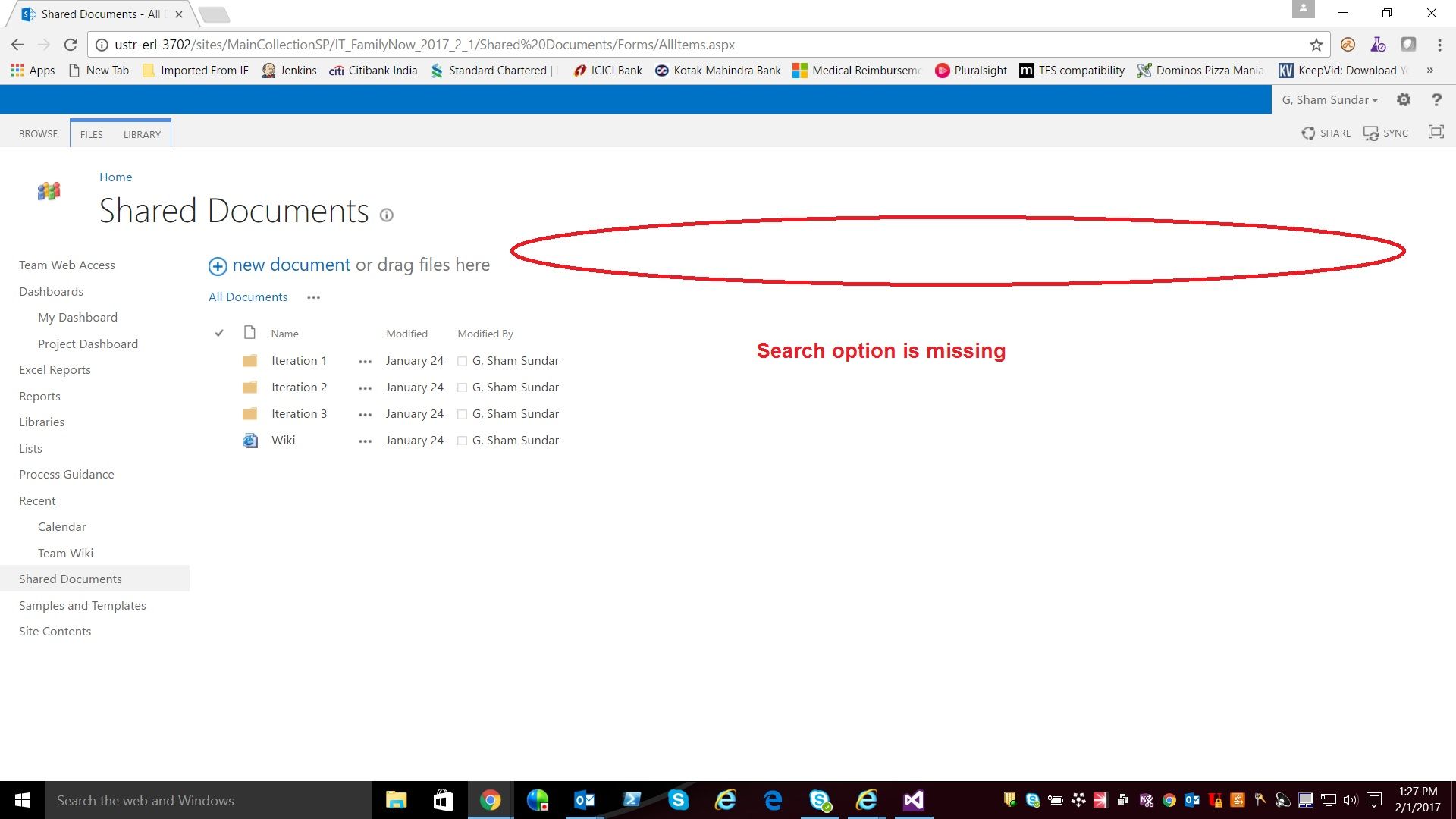Open Site Contents from left navigation
Viewport: 1456px width, 819px height.
pyautogui.click(x=55, y=631)
